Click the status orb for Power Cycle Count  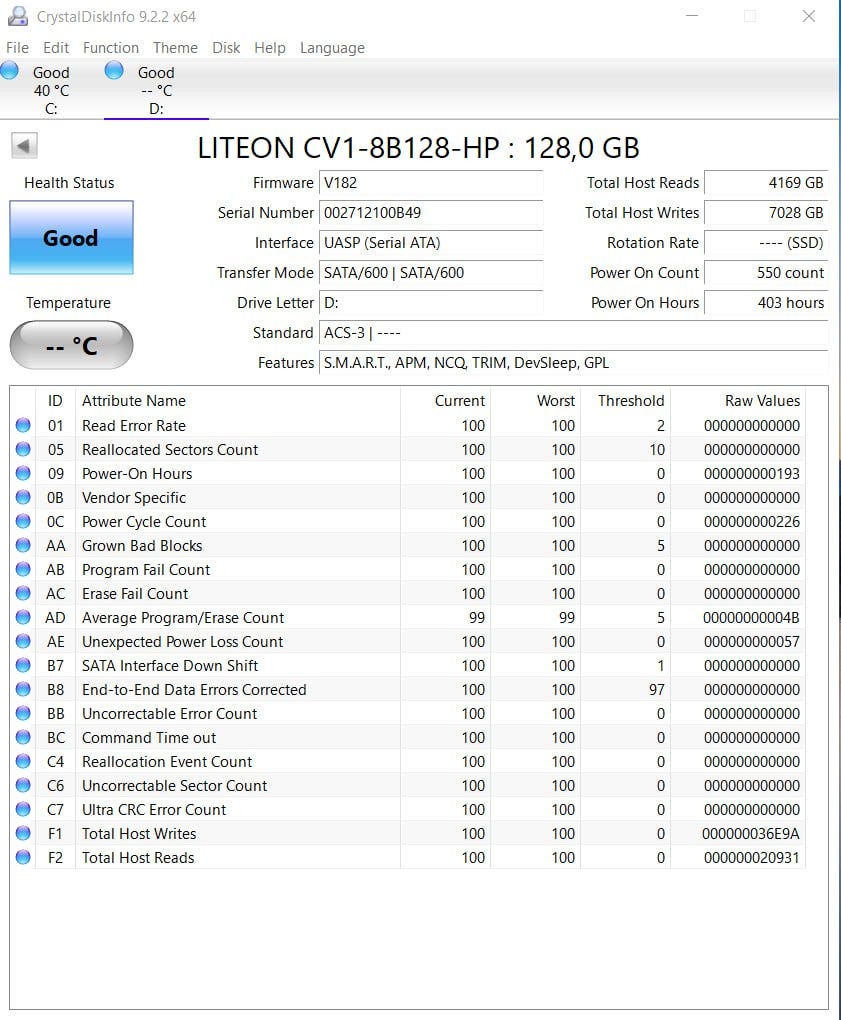[x=23, y=522]
